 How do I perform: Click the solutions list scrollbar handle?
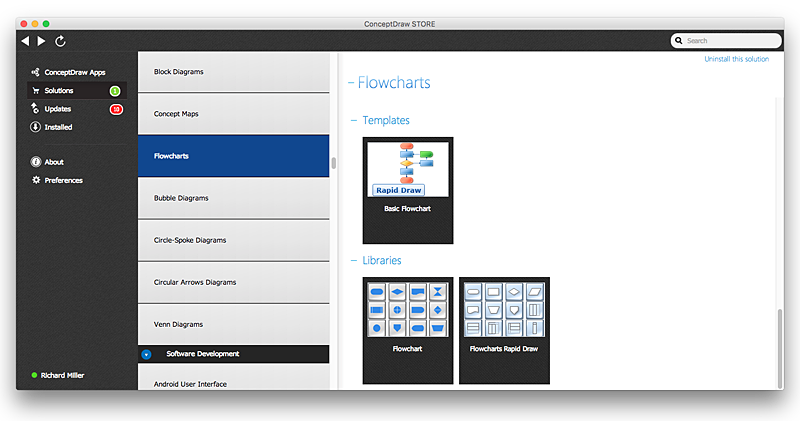[334, 163]
